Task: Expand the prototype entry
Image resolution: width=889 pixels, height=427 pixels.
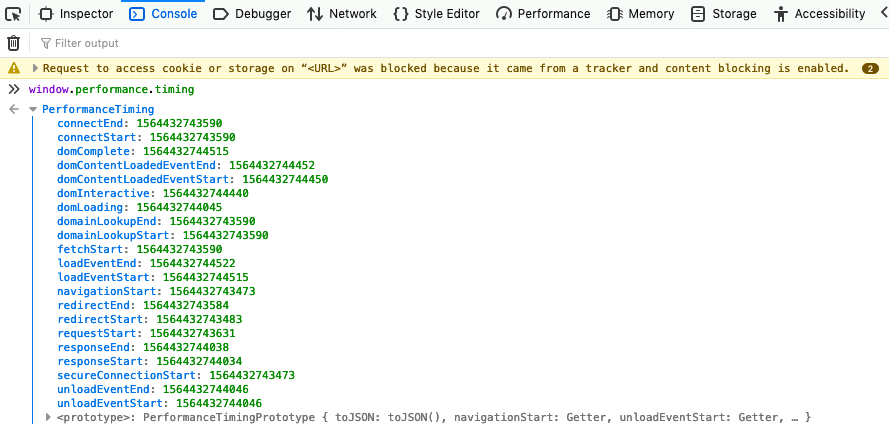Action: click(x=49, y=417)
